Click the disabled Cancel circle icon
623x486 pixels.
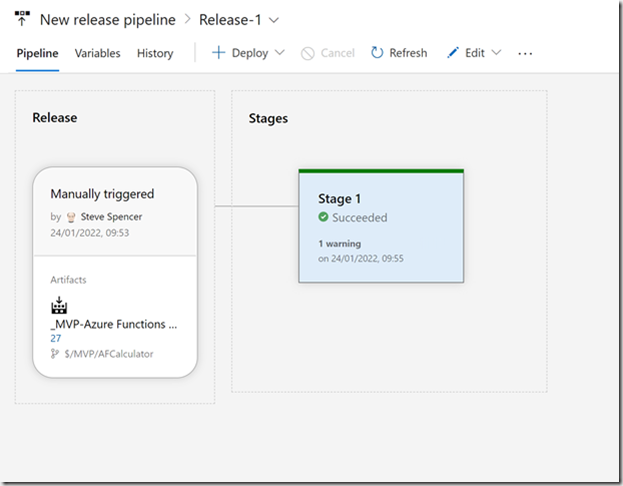pos(308,53)
